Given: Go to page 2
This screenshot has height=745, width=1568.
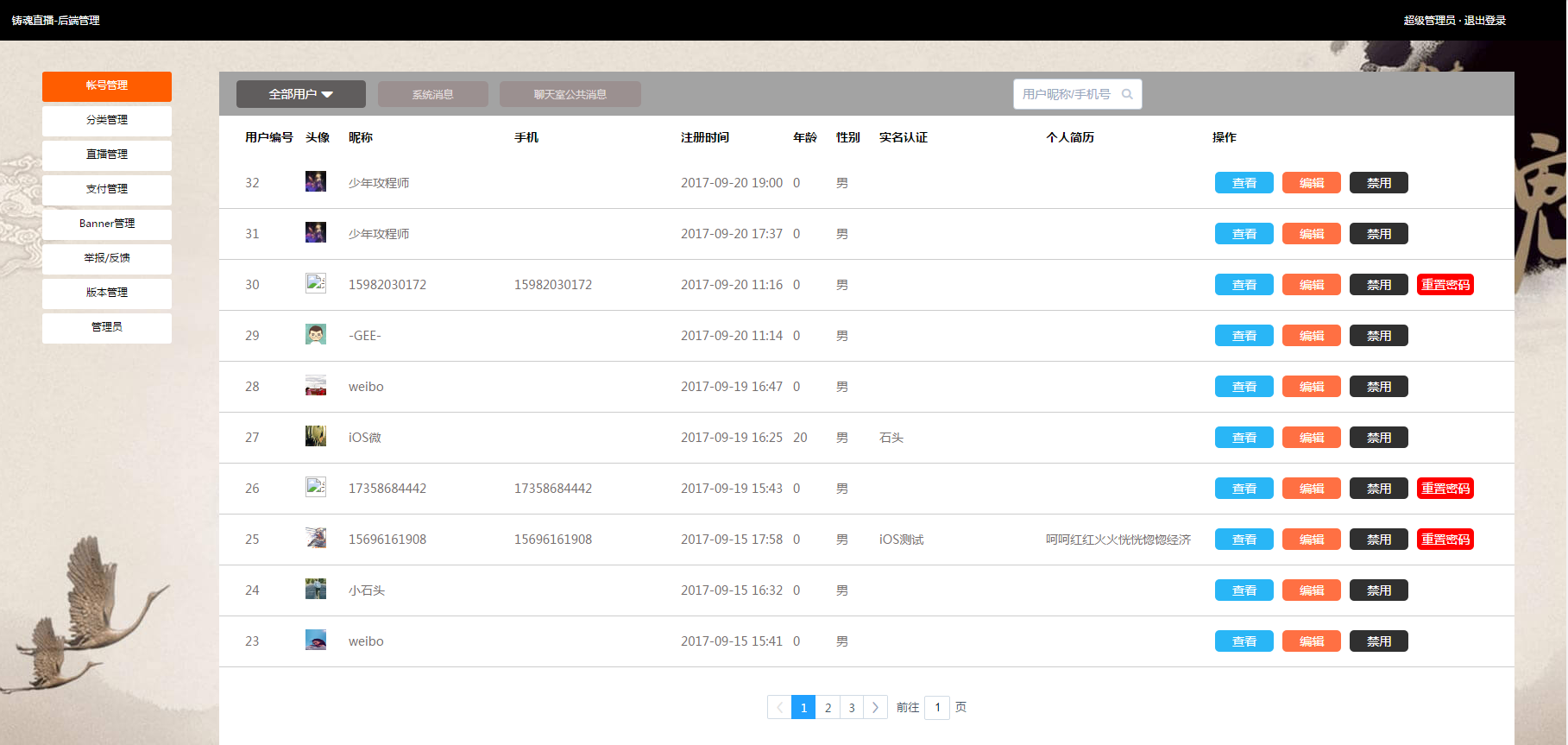Looking at the screenshot, I should point(828,708).
